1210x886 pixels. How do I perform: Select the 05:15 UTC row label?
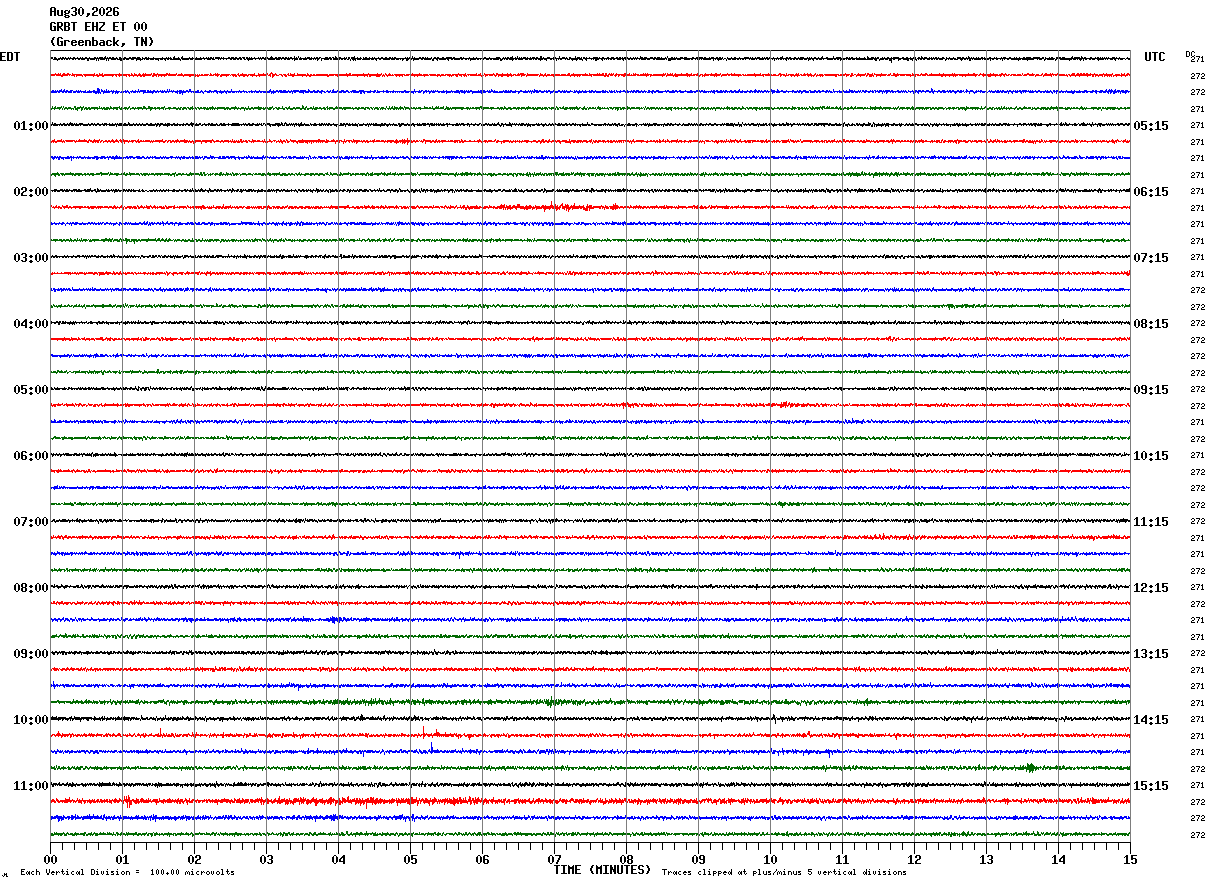1150,126
